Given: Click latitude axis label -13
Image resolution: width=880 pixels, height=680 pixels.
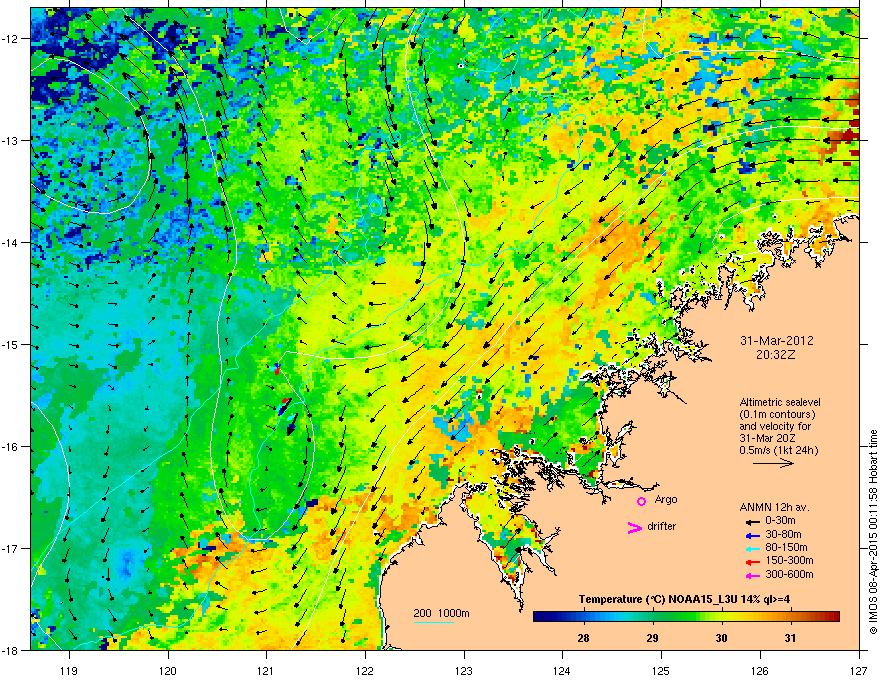Looking at the screenshot, I should click(x=11, y=141).
